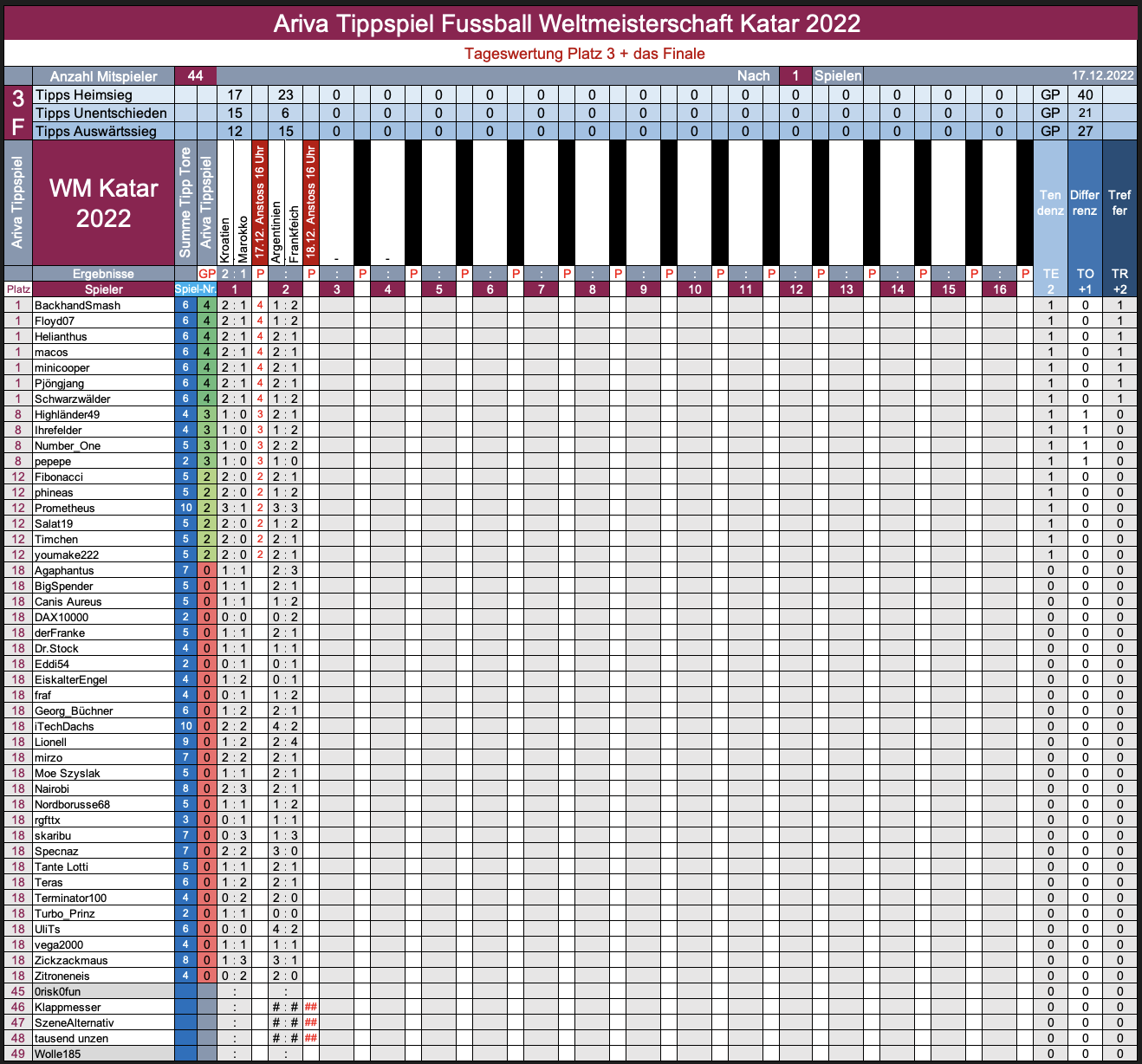Select player name BackhandSmash
This screenshot has height=1064, width=1142.
coord(77,306)
